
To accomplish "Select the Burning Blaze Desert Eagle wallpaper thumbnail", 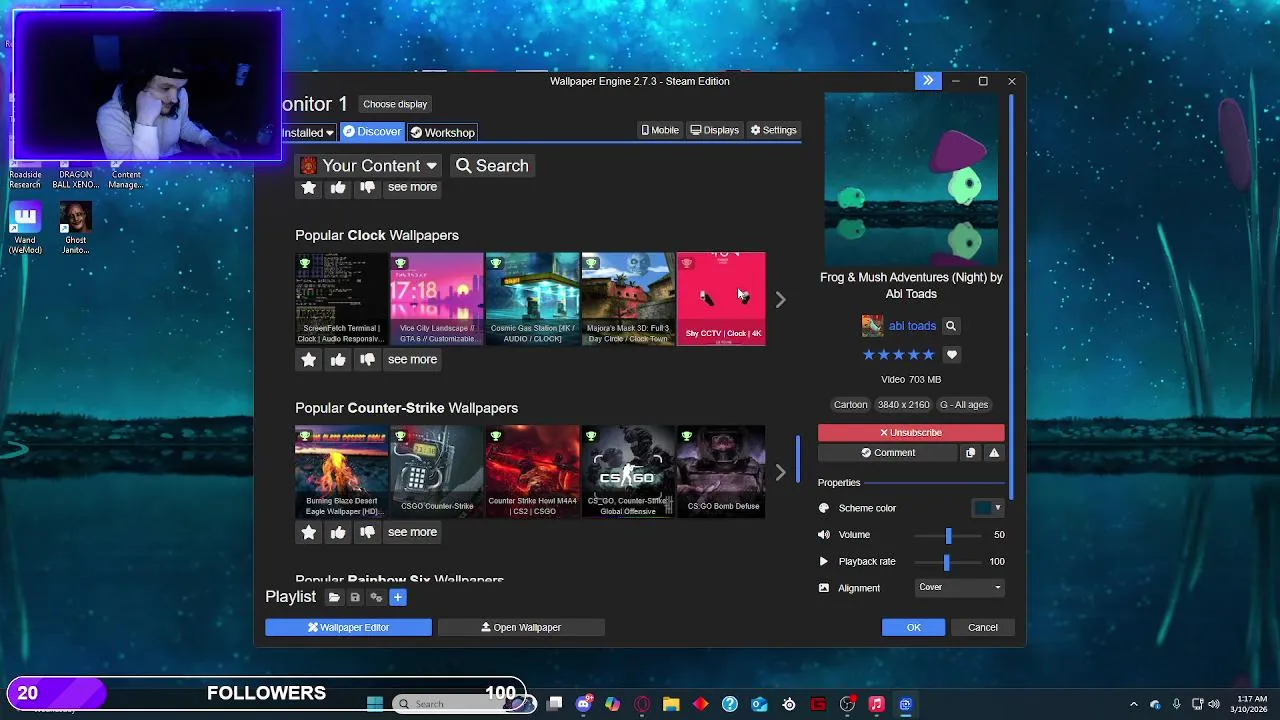I will click(341, 472).
